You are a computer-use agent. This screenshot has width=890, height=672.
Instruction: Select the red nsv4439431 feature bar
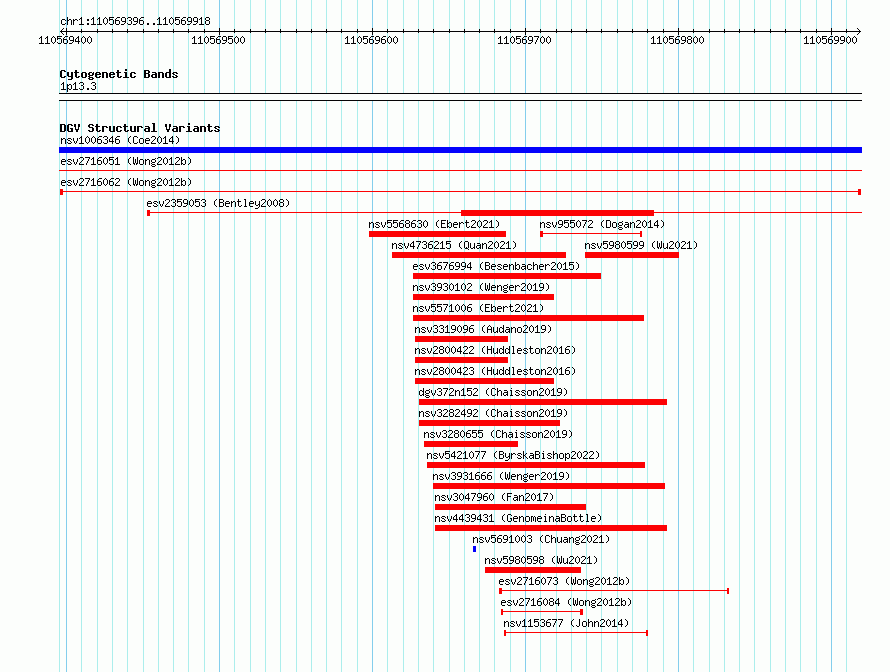point(551,528)
